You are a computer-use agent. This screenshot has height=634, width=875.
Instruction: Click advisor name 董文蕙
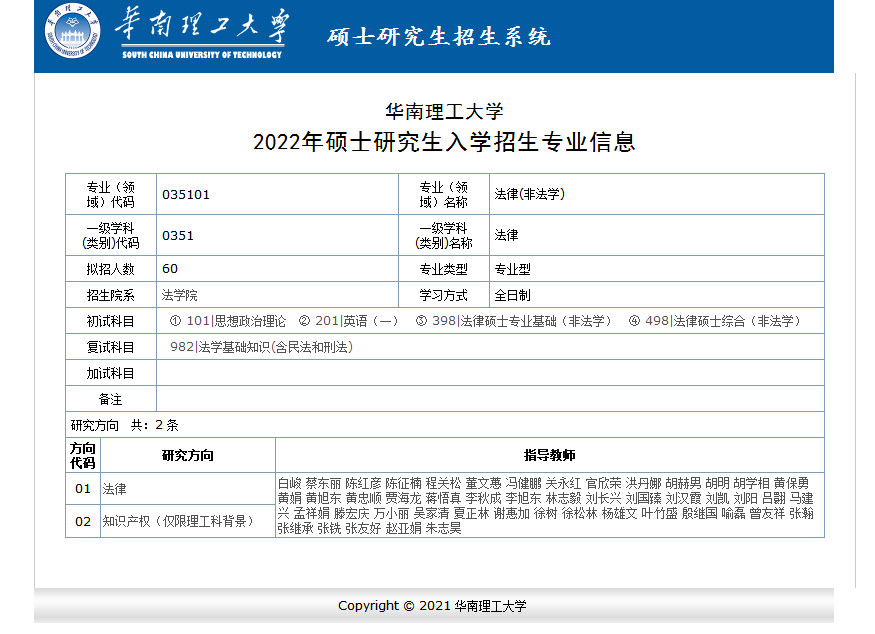[484, 483]
